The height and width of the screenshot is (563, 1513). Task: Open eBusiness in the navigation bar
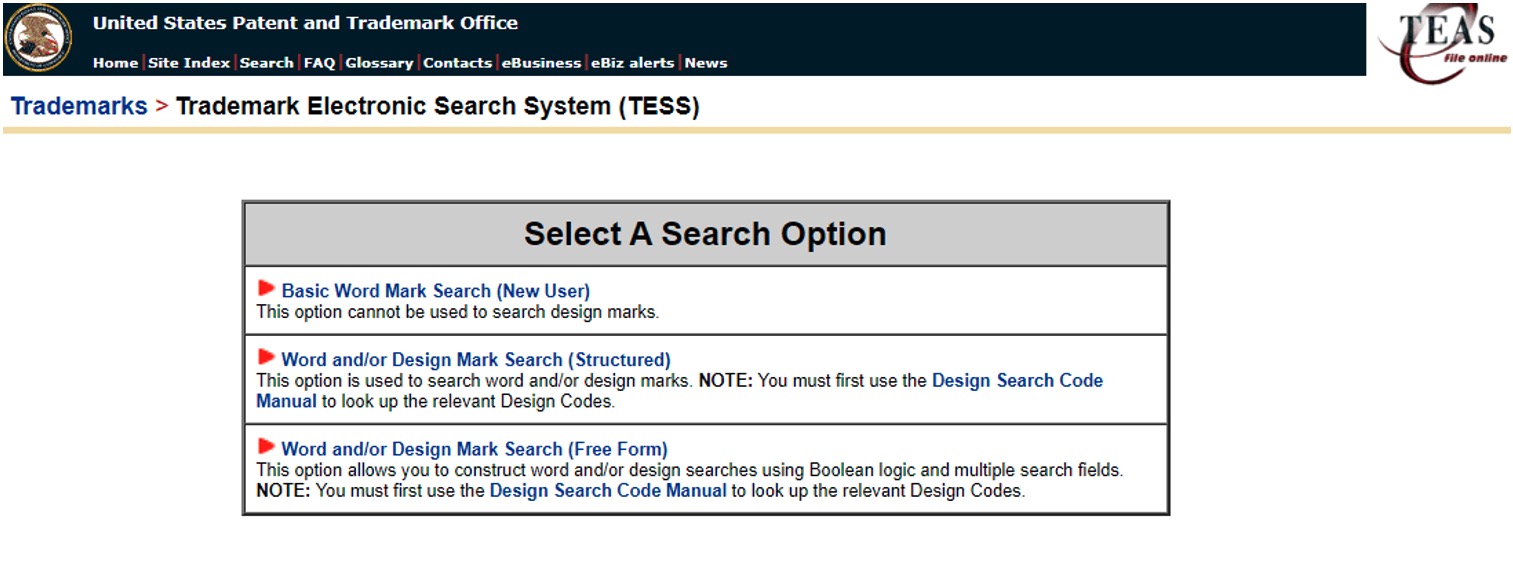pyautogui.click(x=541, y=63)
